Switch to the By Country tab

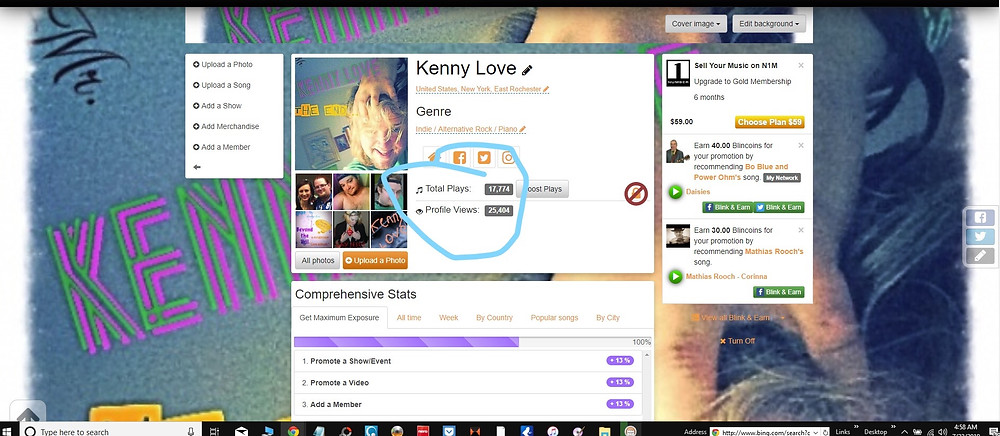point(494,317)
